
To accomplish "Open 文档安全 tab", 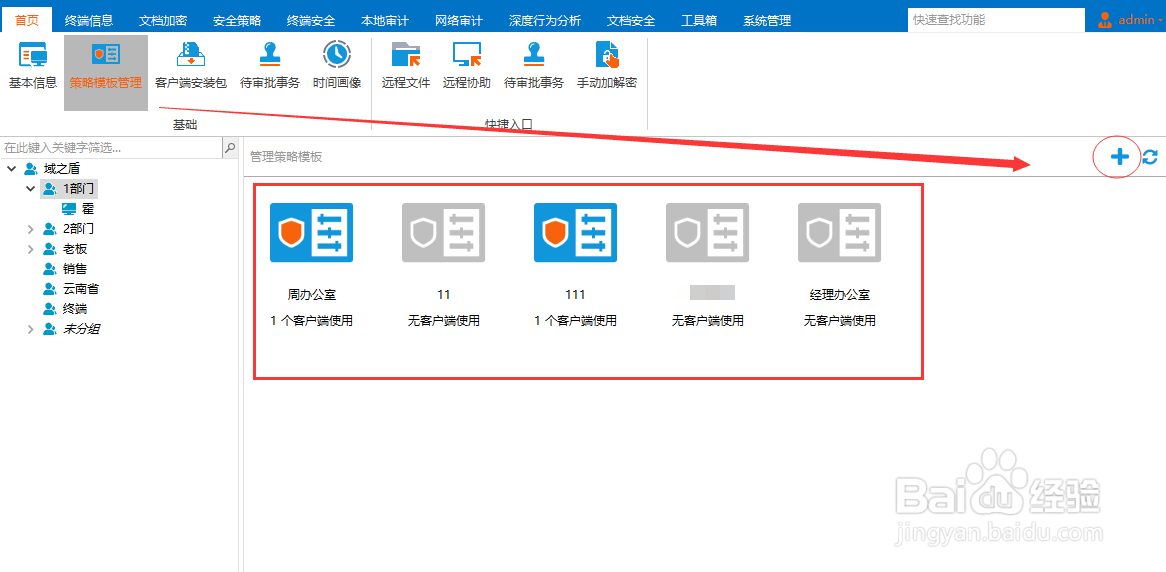I will coord(631,21).
